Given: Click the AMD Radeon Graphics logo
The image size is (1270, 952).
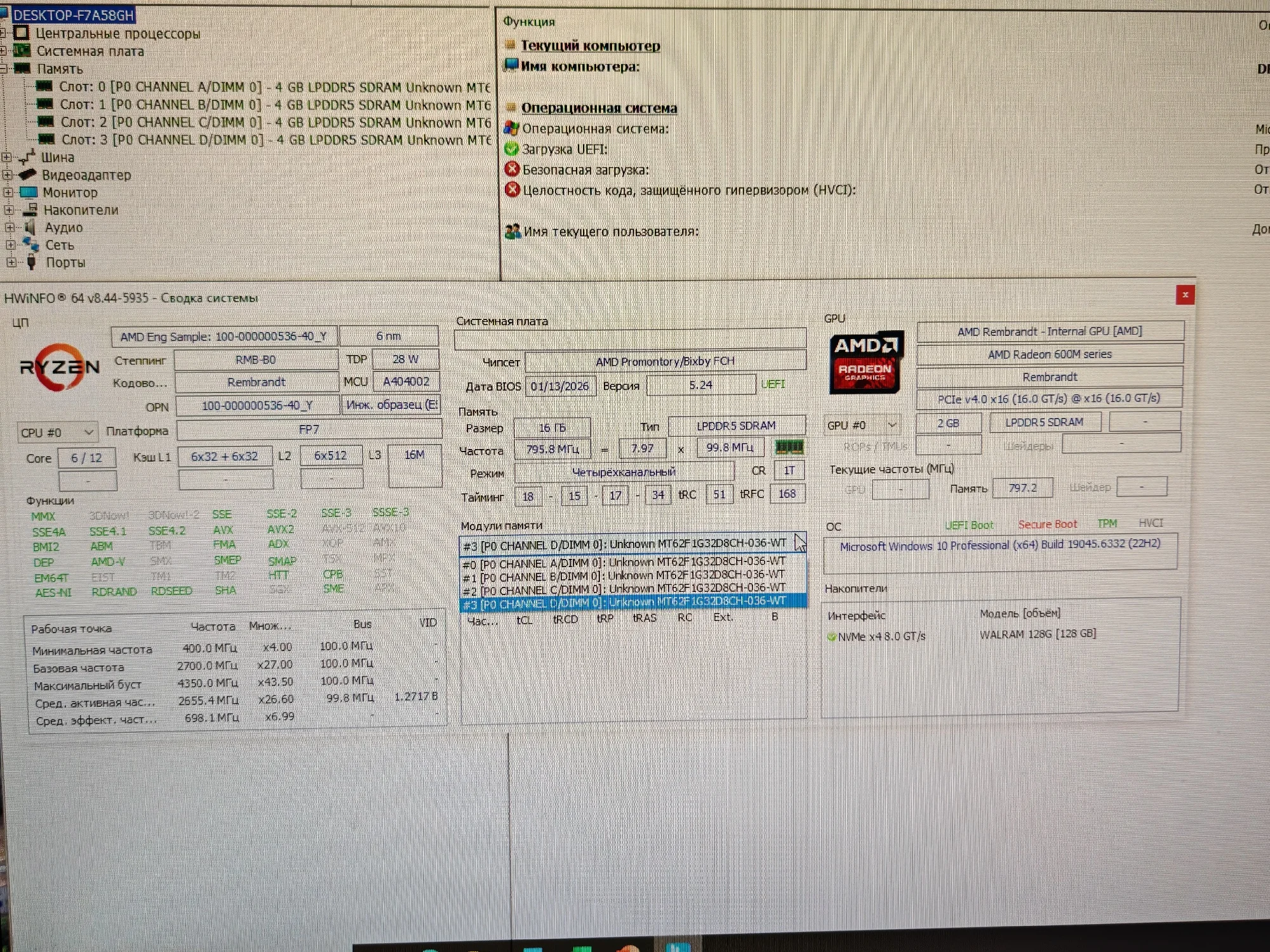Looking at the screenshot, I should point(866,362).
